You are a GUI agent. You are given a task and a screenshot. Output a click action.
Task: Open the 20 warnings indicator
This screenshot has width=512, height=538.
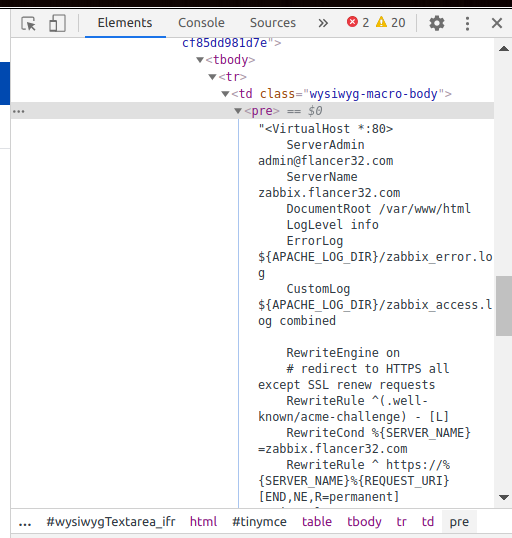391,23
